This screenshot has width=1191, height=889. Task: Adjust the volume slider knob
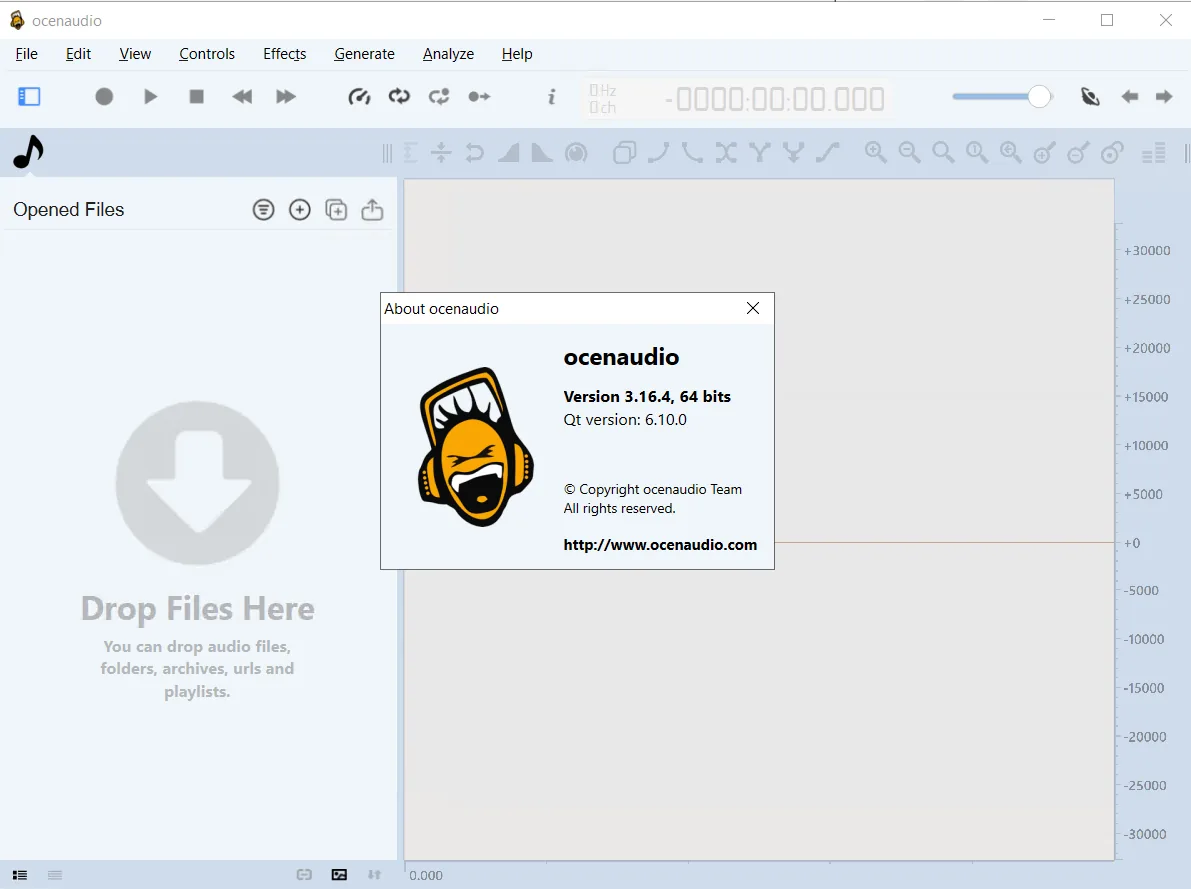coord(1039,96)
